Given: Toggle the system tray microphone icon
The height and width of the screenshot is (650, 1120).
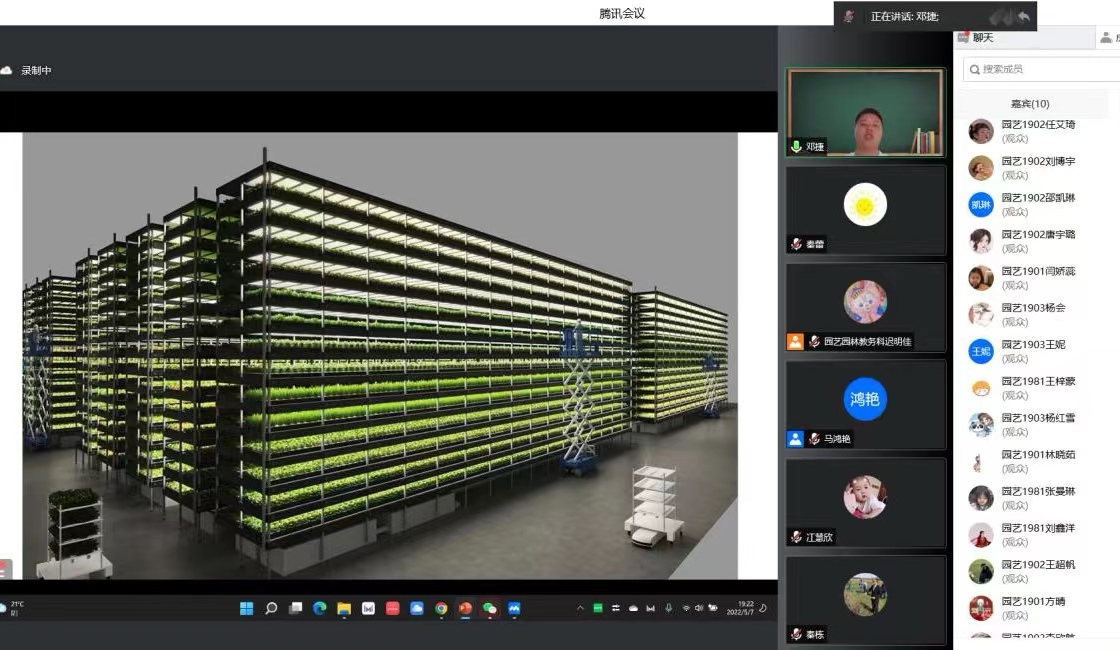Looking at the screenshot, I should [668, 608].
